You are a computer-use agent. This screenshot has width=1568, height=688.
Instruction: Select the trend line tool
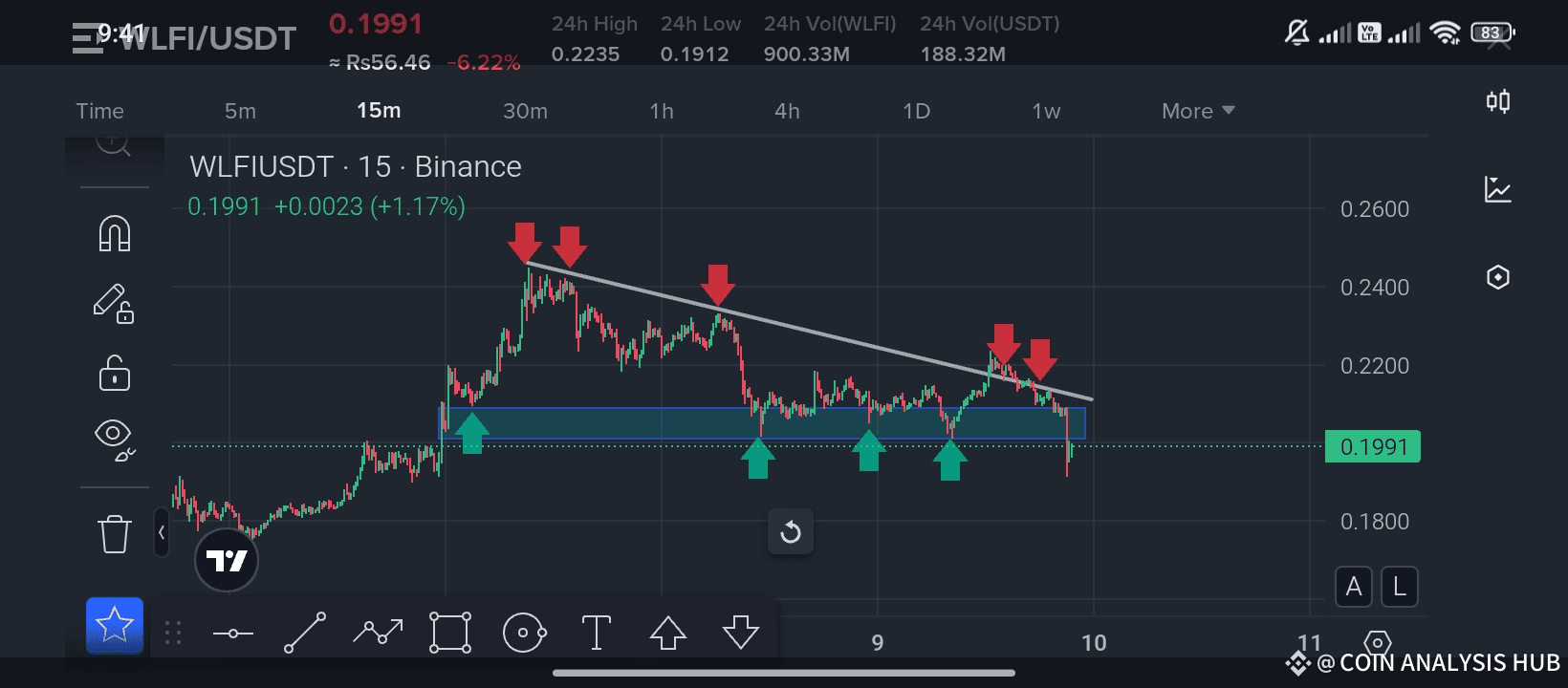(x=305, y=633)
